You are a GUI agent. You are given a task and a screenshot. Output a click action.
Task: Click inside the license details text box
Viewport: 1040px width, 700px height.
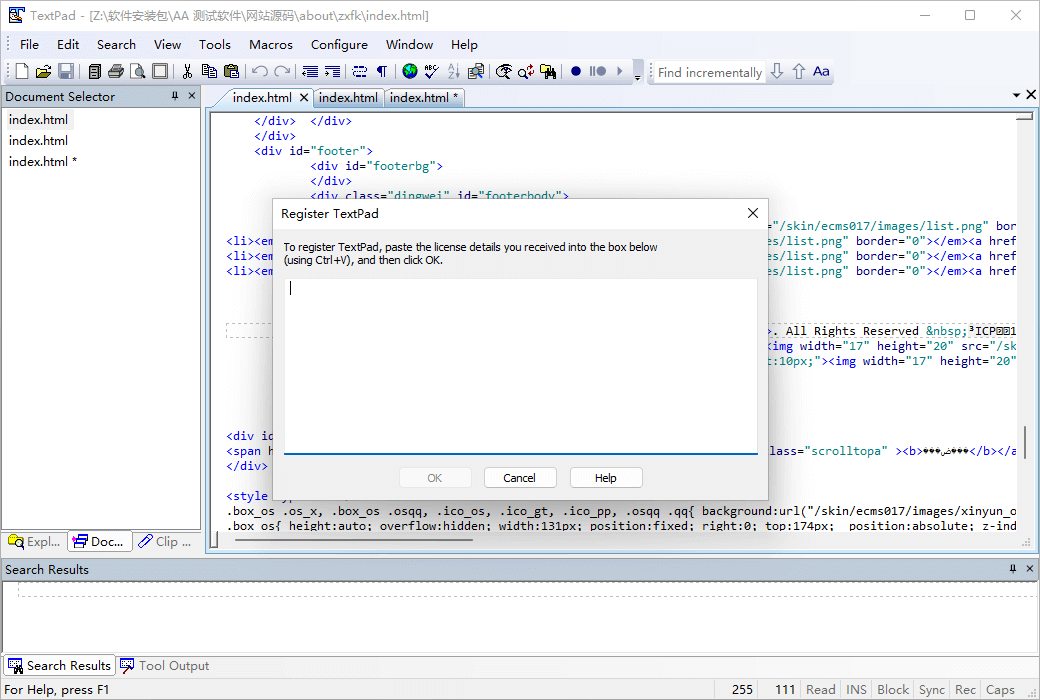(x=521, y=366)
